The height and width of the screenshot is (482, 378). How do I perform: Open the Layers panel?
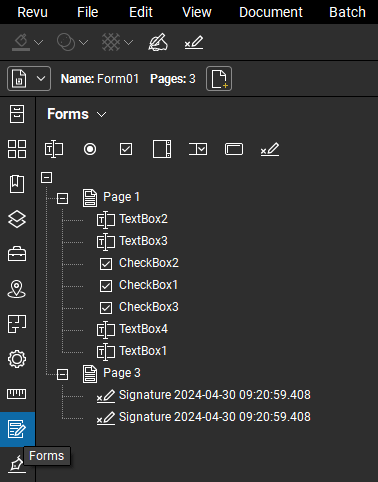coord(17,219)
